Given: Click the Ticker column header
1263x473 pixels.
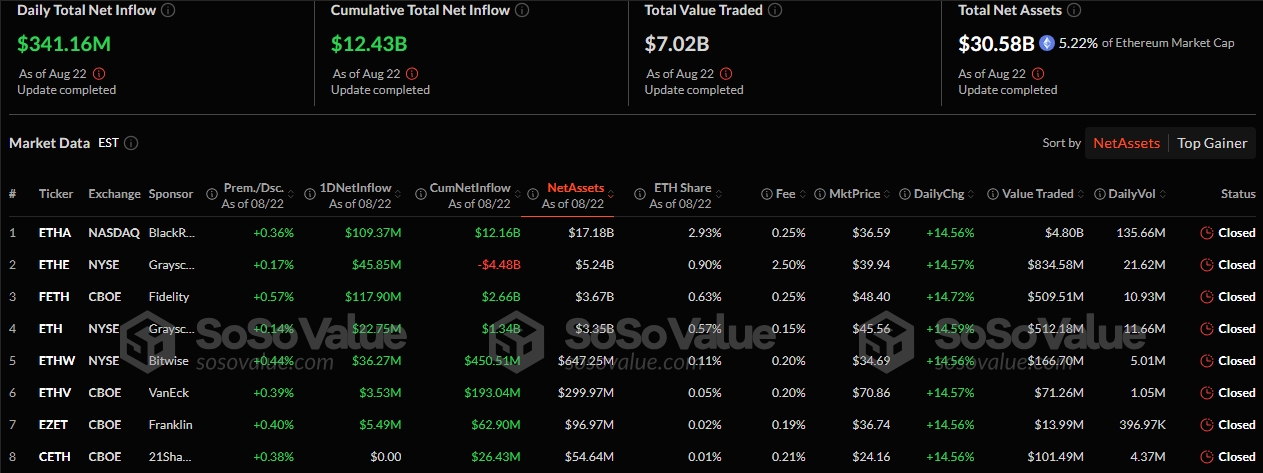Looking at the screenshot, I should click(56, 194).
